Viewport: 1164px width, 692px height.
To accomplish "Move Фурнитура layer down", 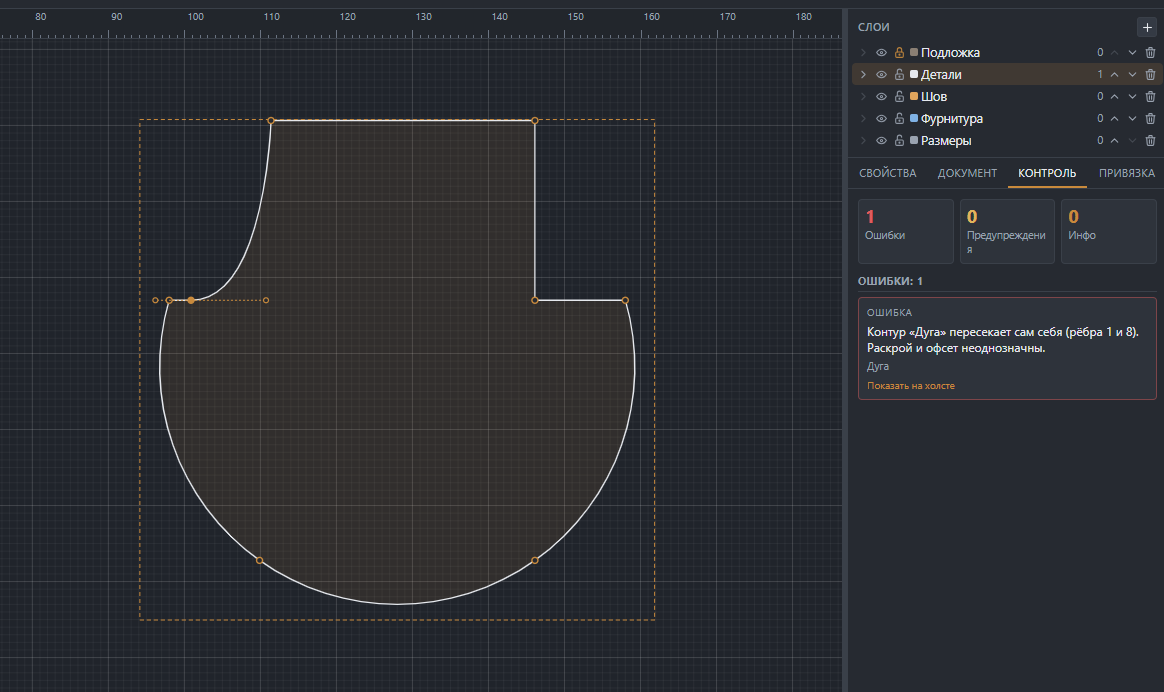I will (1132, 119).
